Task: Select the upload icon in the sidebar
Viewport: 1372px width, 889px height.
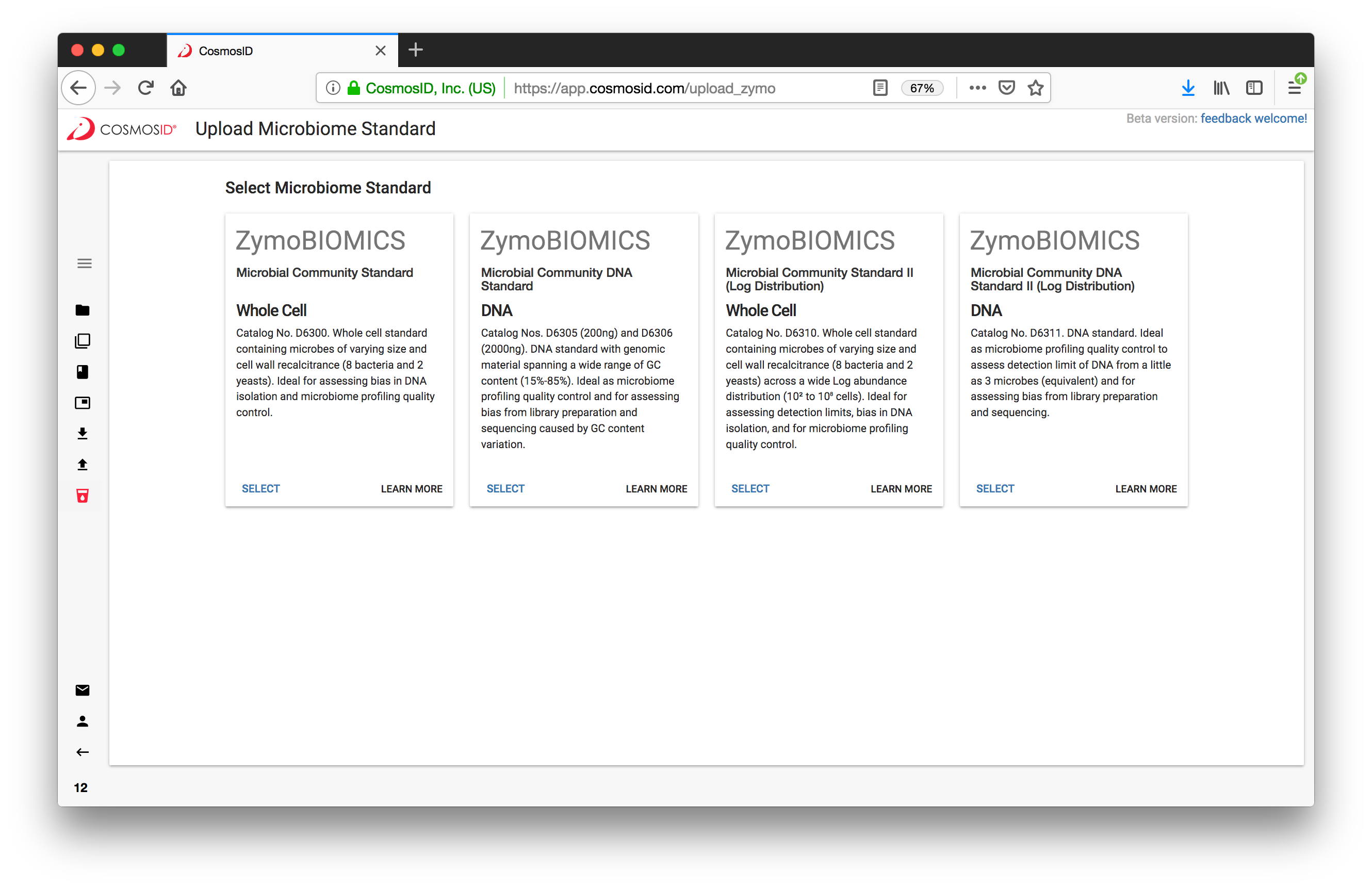Action: click(x=83, y=465)
